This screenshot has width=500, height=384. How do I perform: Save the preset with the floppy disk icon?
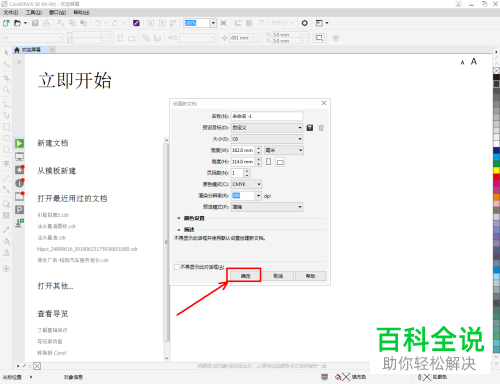(x=310, y=128)
